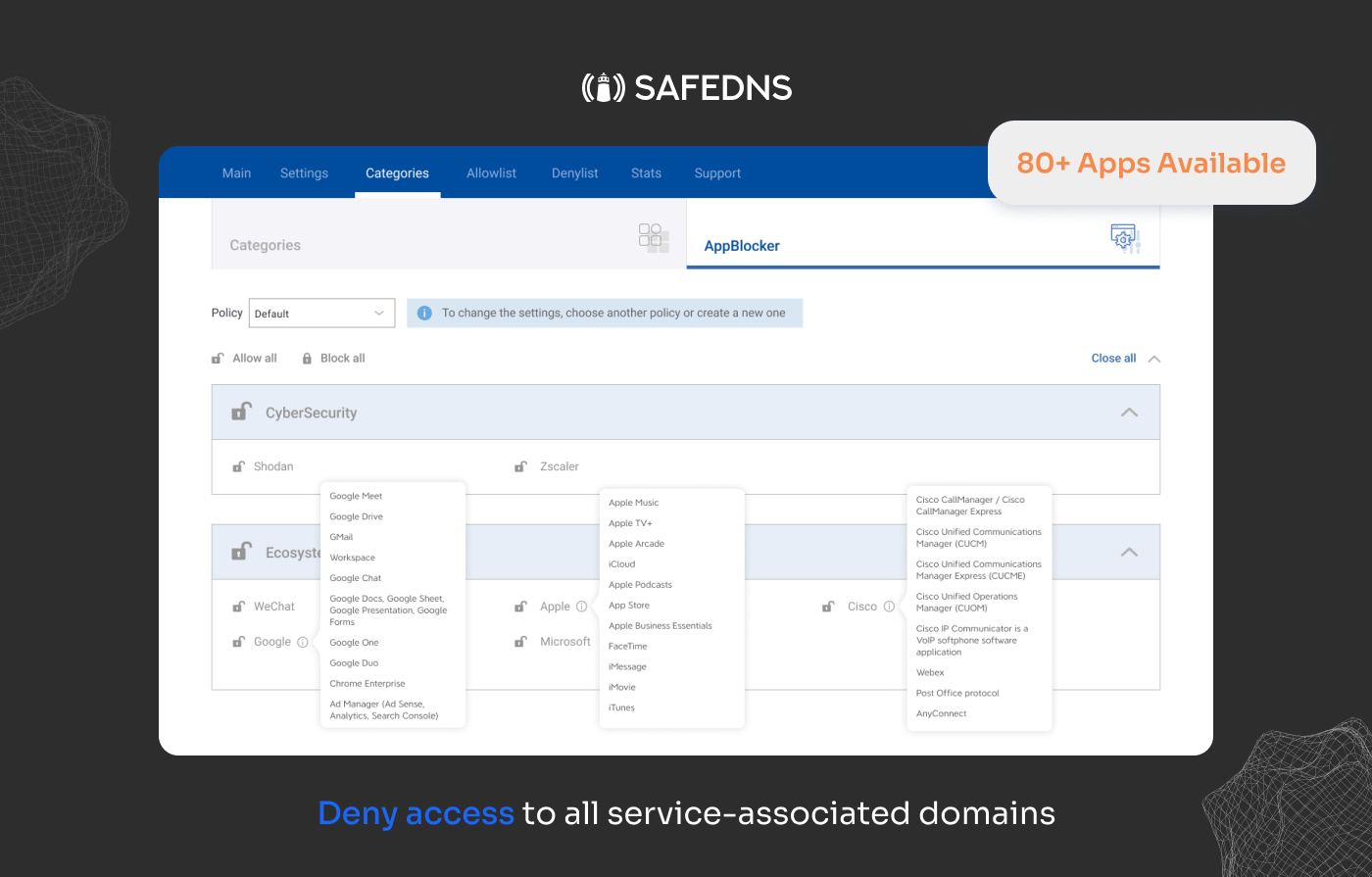This screenshot has height=877, width=1372.
Task: Collapse the Ecosystems section chevron
Action: (x=1129, y=552)
